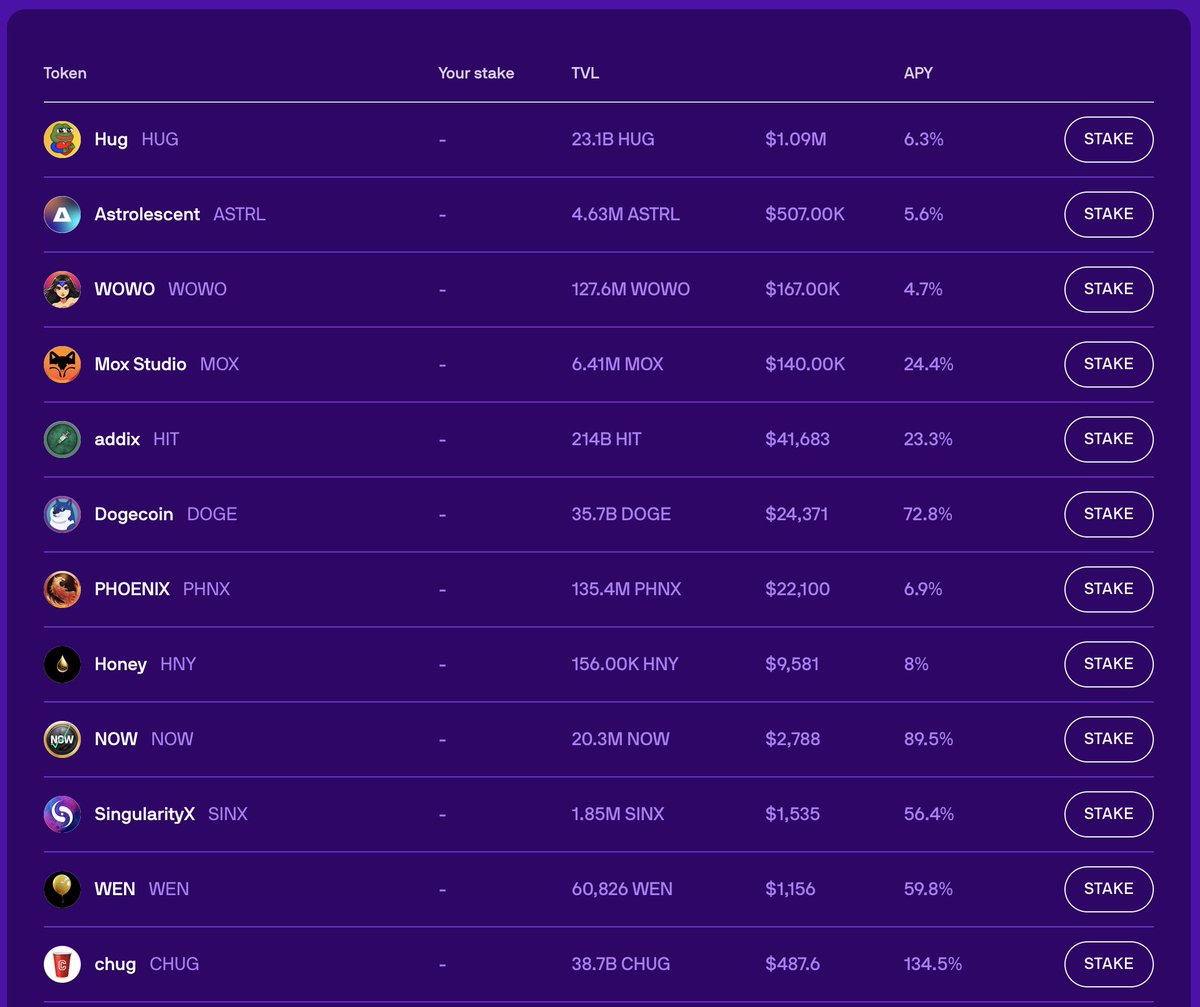Sort by the Token column header

(65, 73)
